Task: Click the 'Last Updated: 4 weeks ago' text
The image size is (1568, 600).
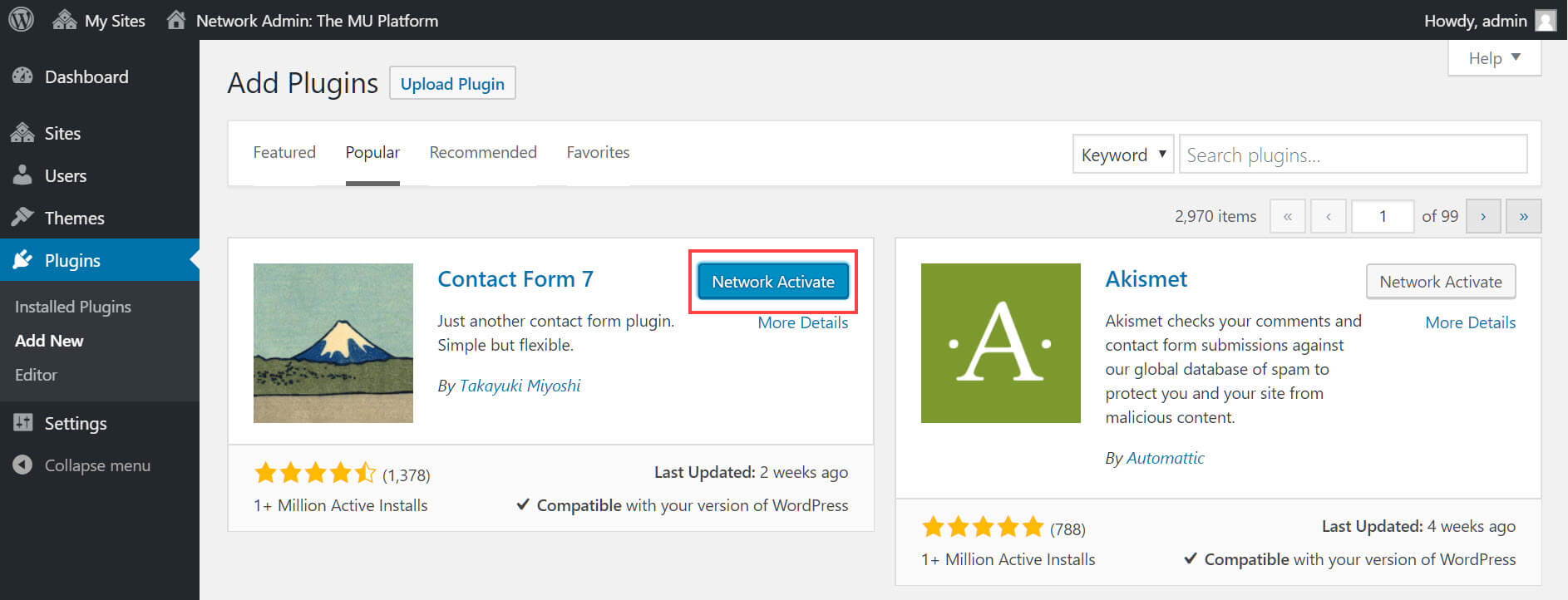Action: 1419,526
